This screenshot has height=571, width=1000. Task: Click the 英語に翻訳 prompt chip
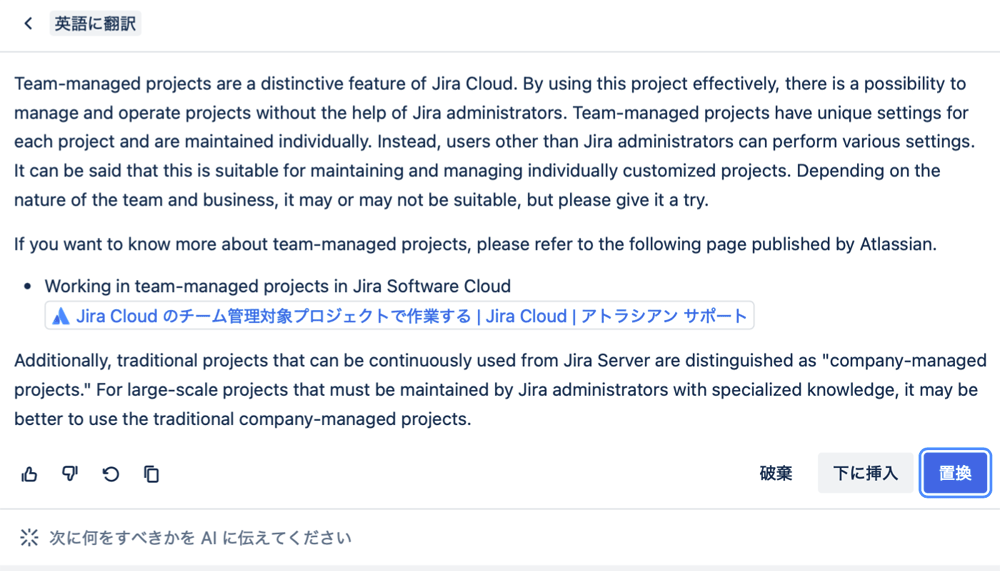[x=95, y=24]
